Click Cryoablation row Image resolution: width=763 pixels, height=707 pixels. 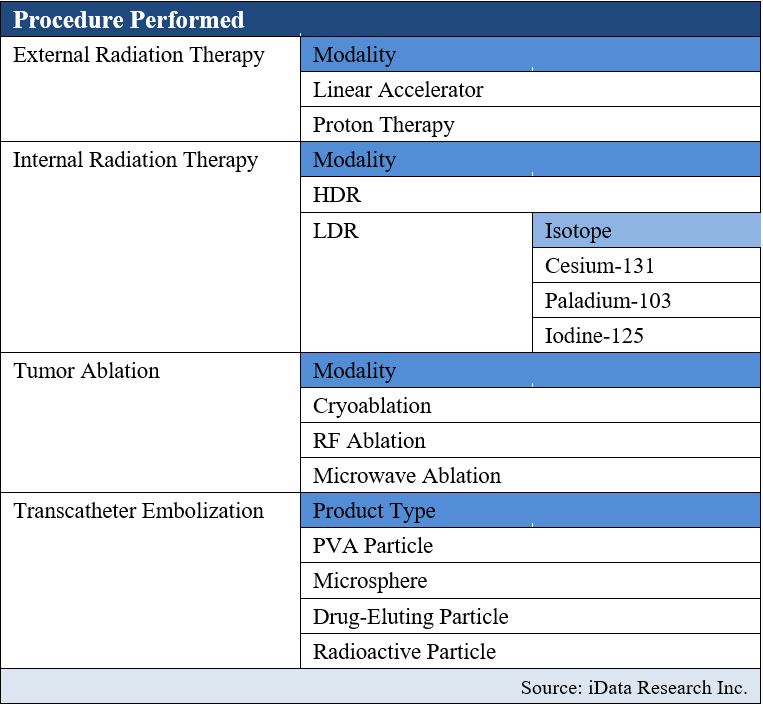530,405
